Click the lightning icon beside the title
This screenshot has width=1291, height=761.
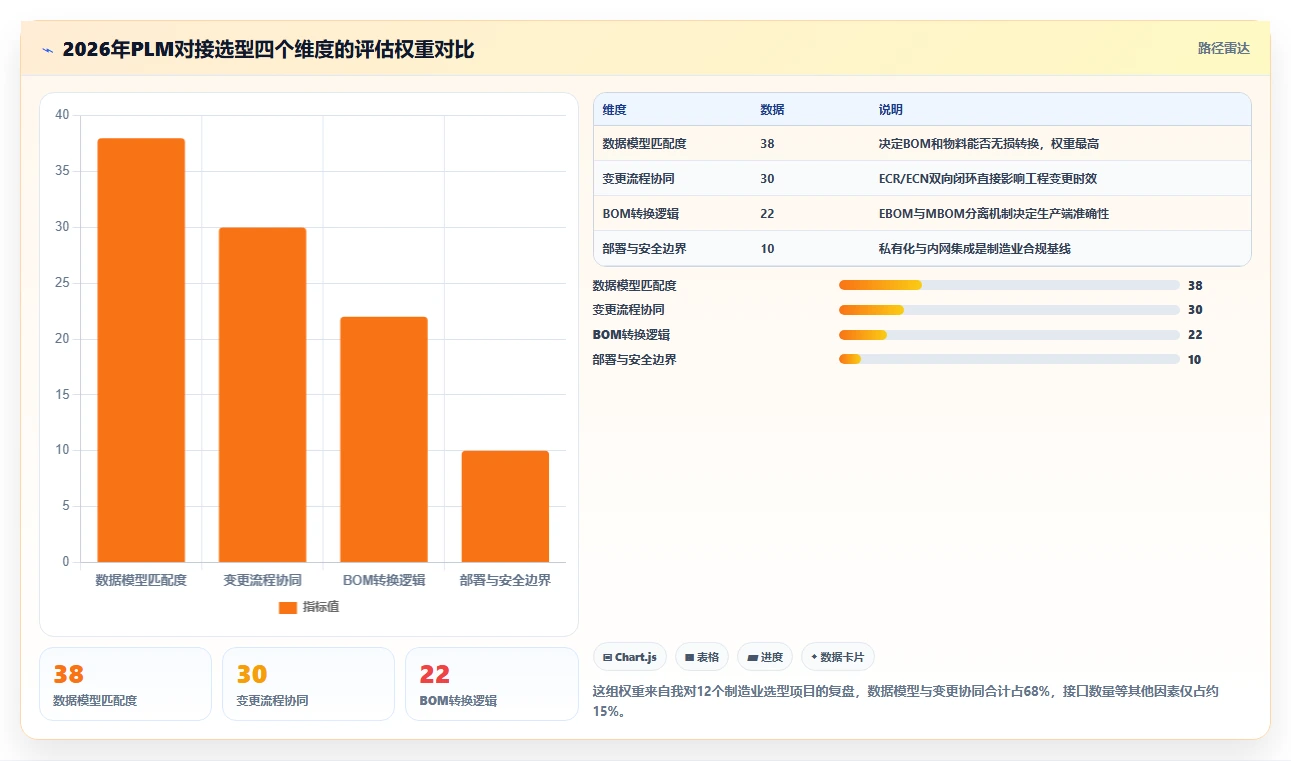[47, 50]
